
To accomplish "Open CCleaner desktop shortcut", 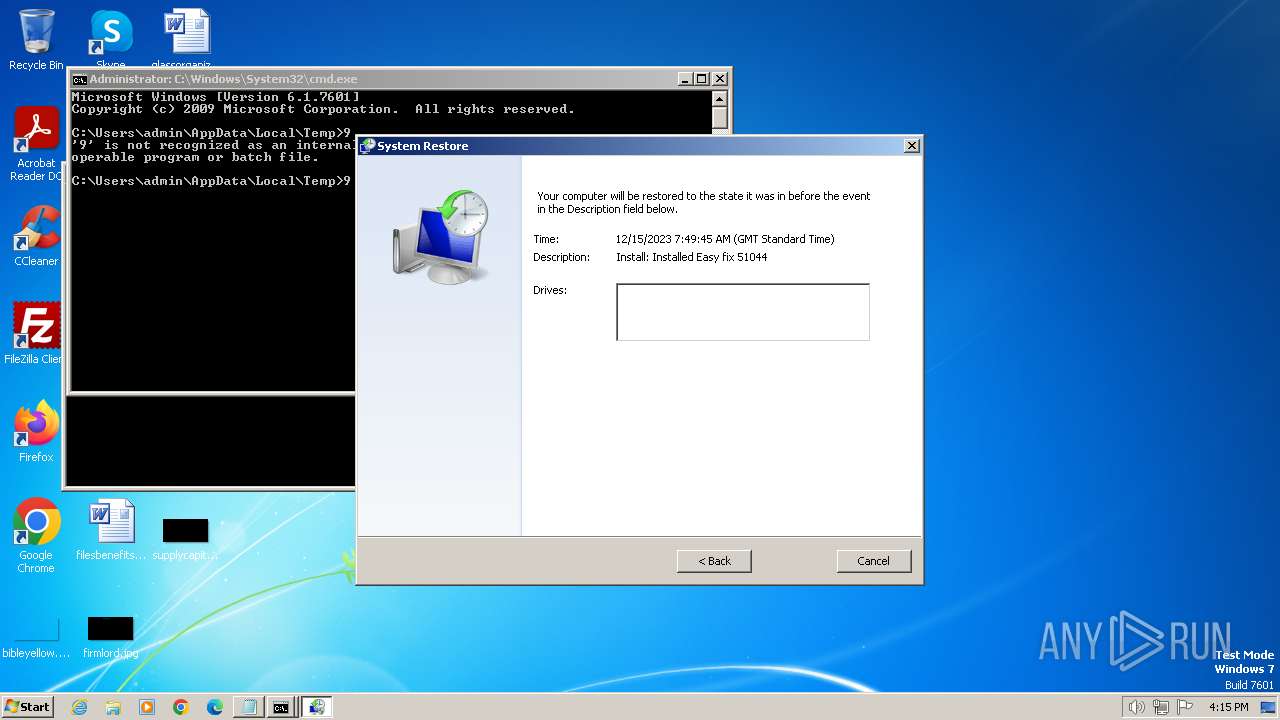I will [36, 236].
